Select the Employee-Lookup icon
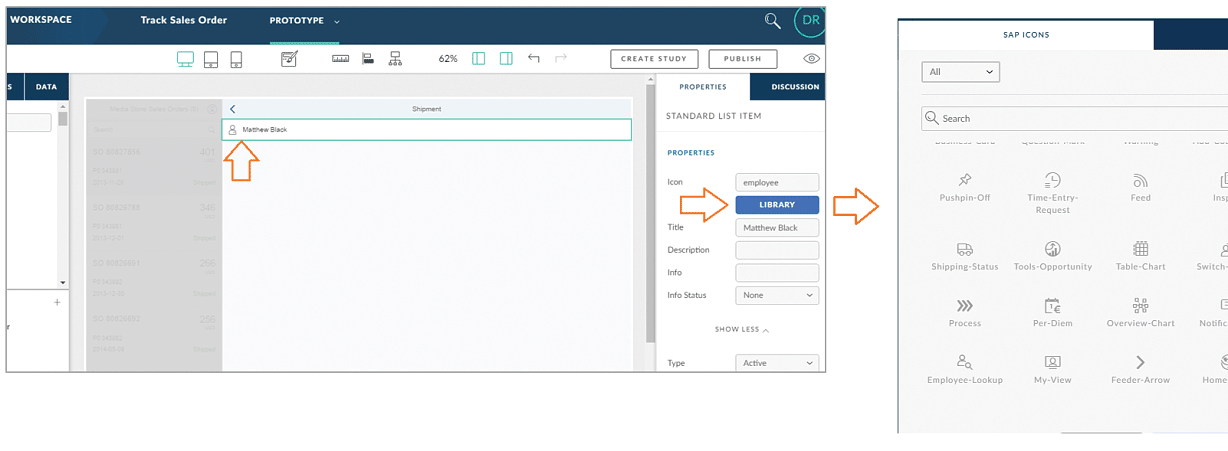This screenshot has height=451, width=1228. 964,368
